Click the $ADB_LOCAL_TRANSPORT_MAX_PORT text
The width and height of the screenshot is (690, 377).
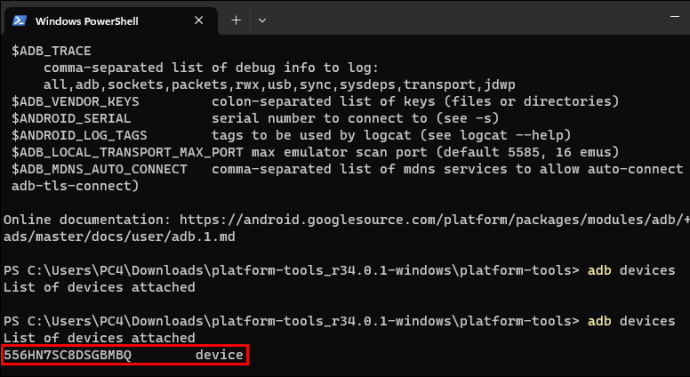pyautogui.click(x=127, y=152)
